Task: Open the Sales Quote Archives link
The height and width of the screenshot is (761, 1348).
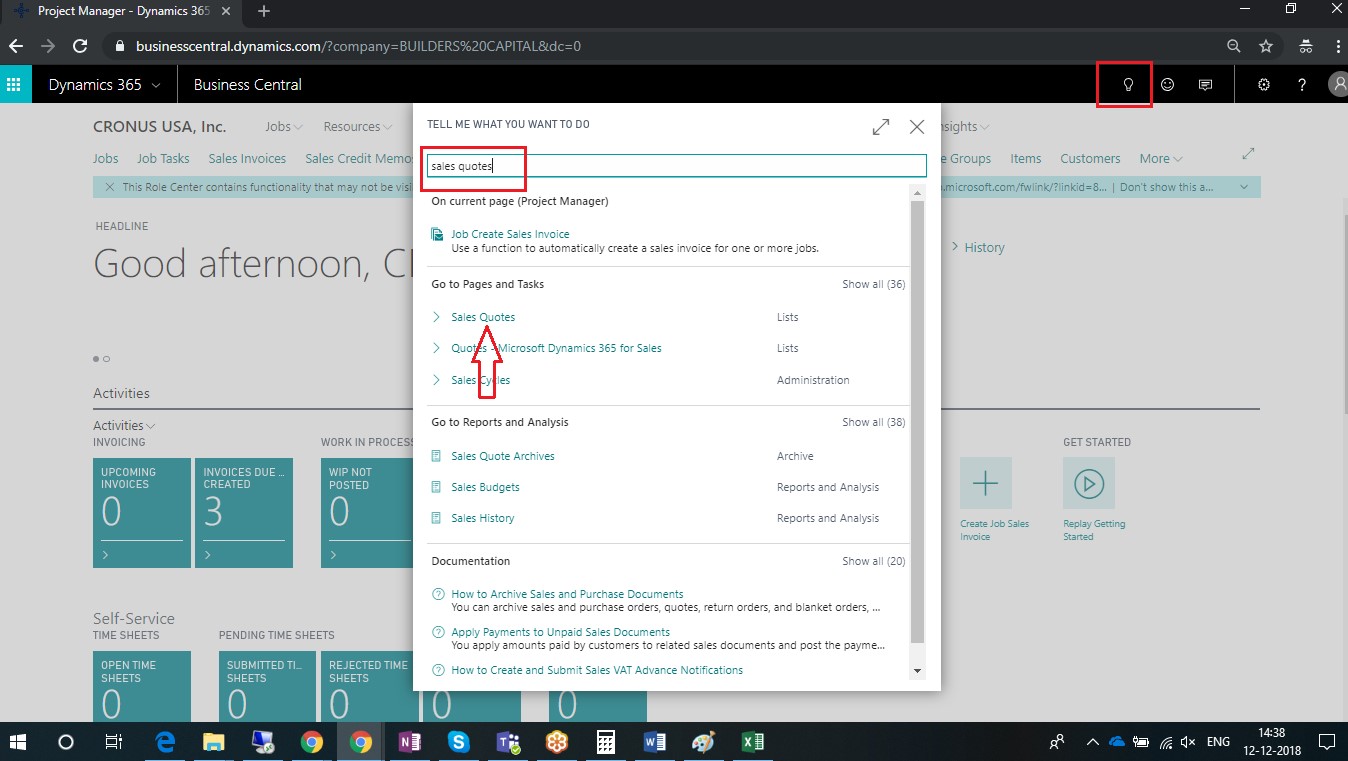Action: click(503, 456)
